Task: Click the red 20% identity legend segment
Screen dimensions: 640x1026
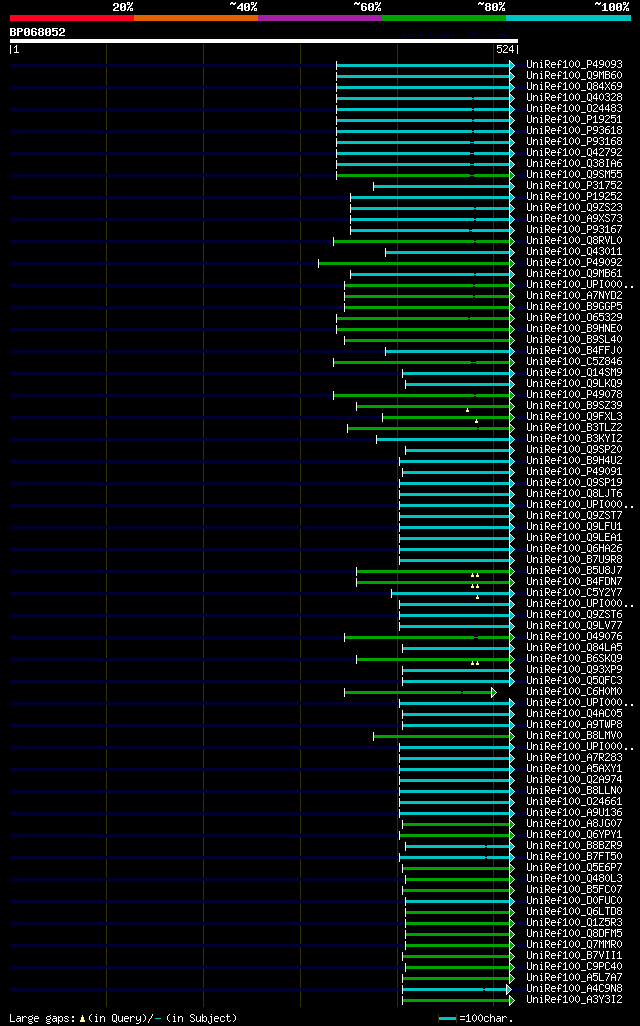Action: point(72,18)
